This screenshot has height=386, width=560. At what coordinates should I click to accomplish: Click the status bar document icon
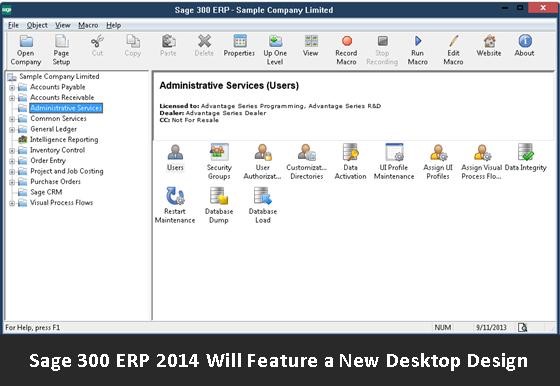(x=522, y=327)
